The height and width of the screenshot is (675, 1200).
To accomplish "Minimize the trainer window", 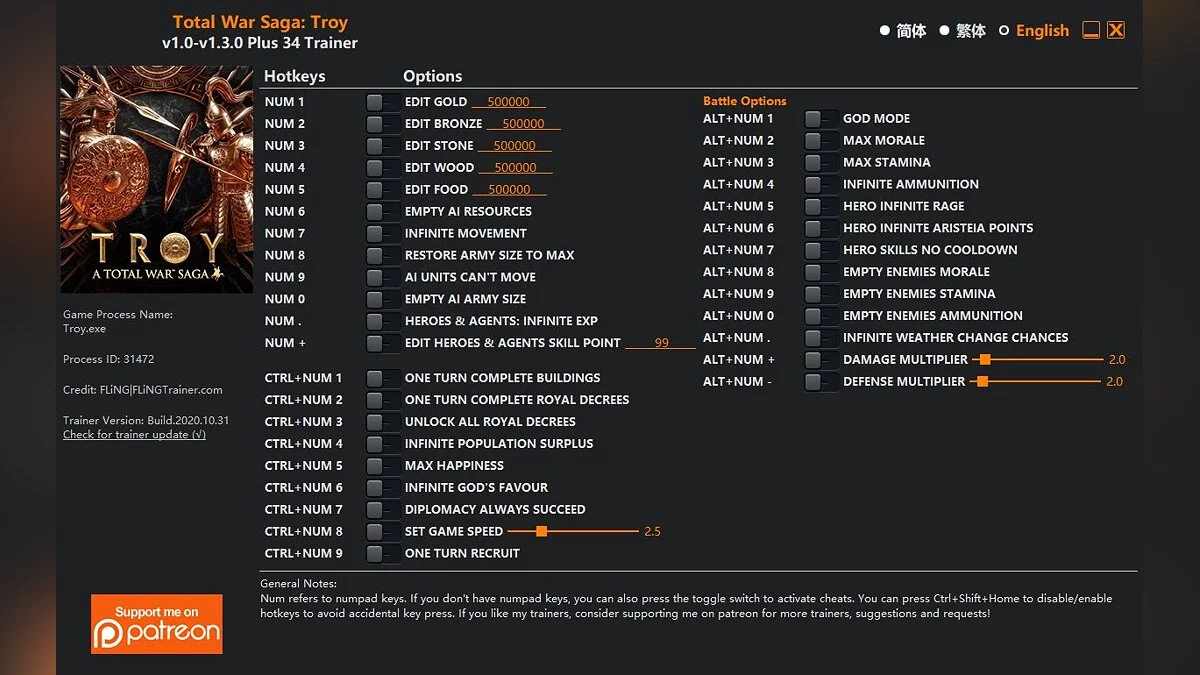I will click(x=1091, y=30).
